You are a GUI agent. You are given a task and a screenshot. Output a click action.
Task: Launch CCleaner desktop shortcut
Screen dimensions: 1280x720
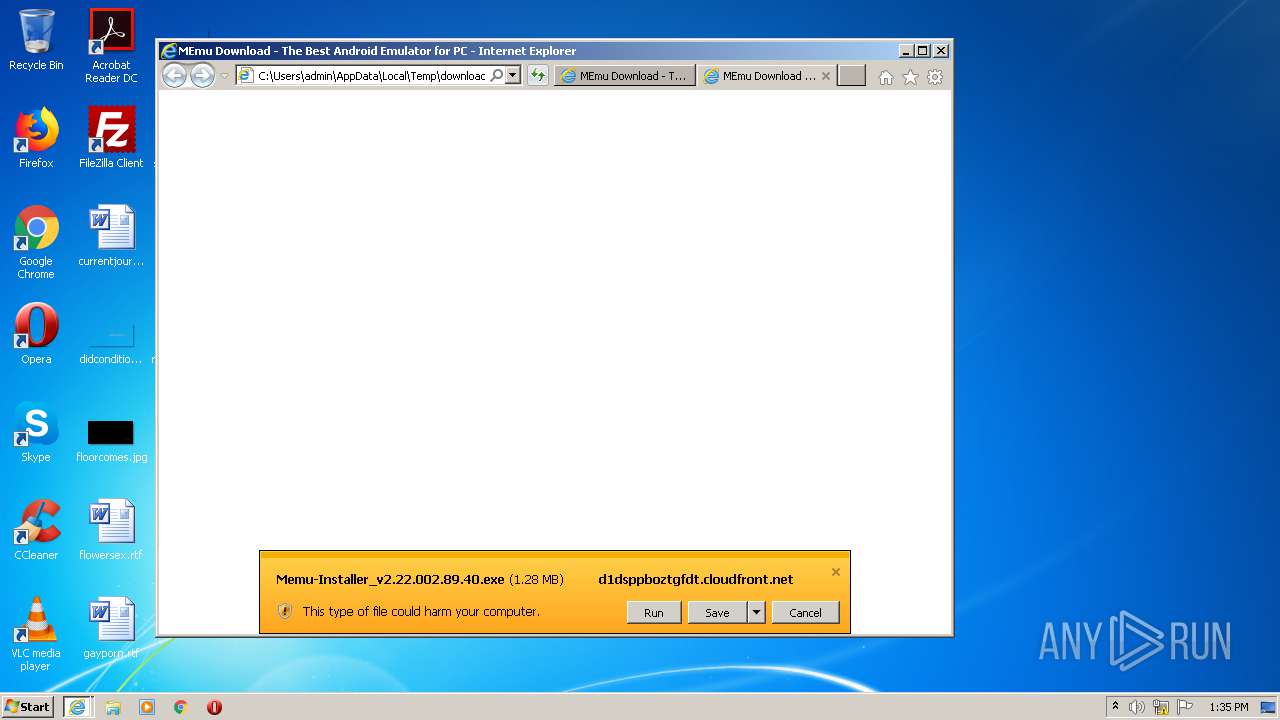pyautogui.click(x=36, y=530)
